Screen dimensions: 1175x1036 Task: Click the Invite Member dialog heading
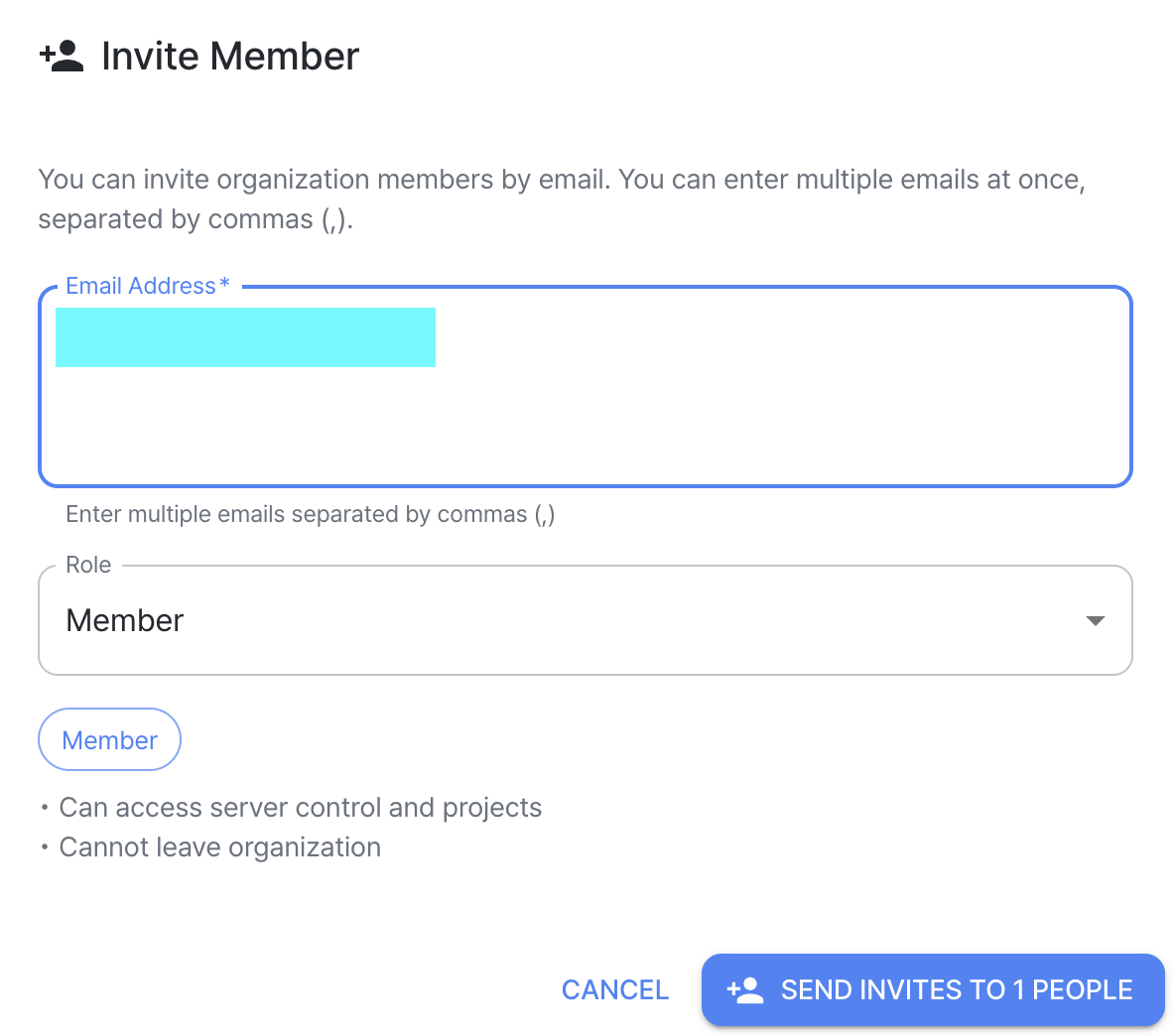tap(230, 57)
